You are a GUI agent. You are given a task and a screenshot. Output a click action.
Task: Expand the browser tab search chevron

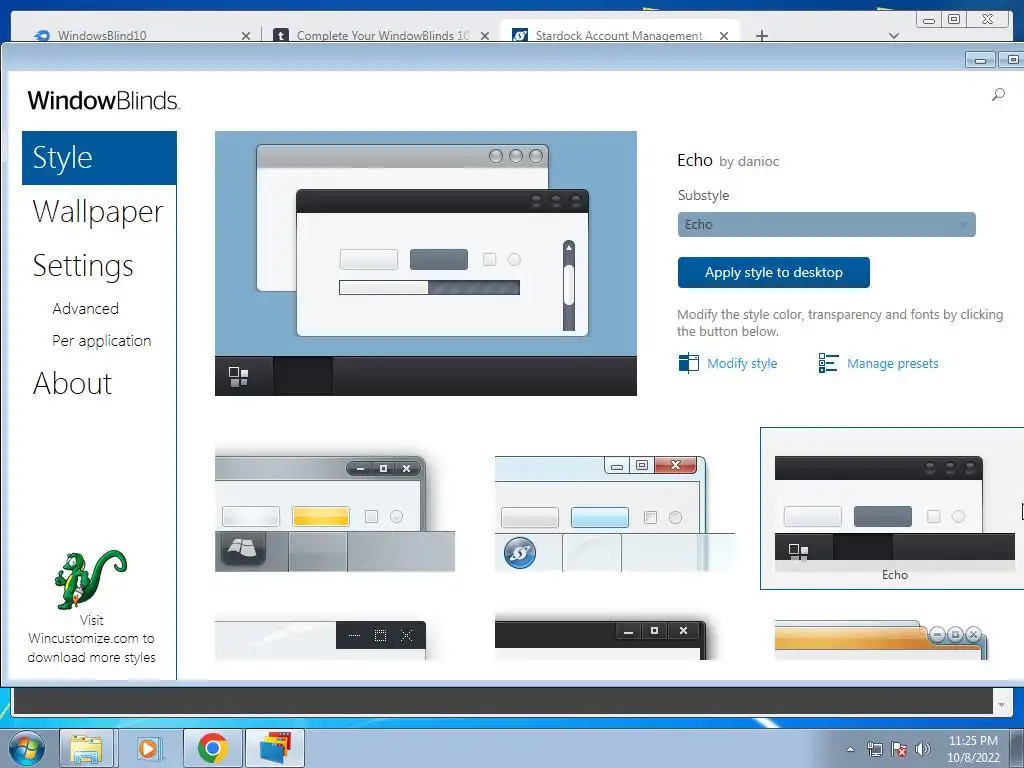click(x=894, y=36)
